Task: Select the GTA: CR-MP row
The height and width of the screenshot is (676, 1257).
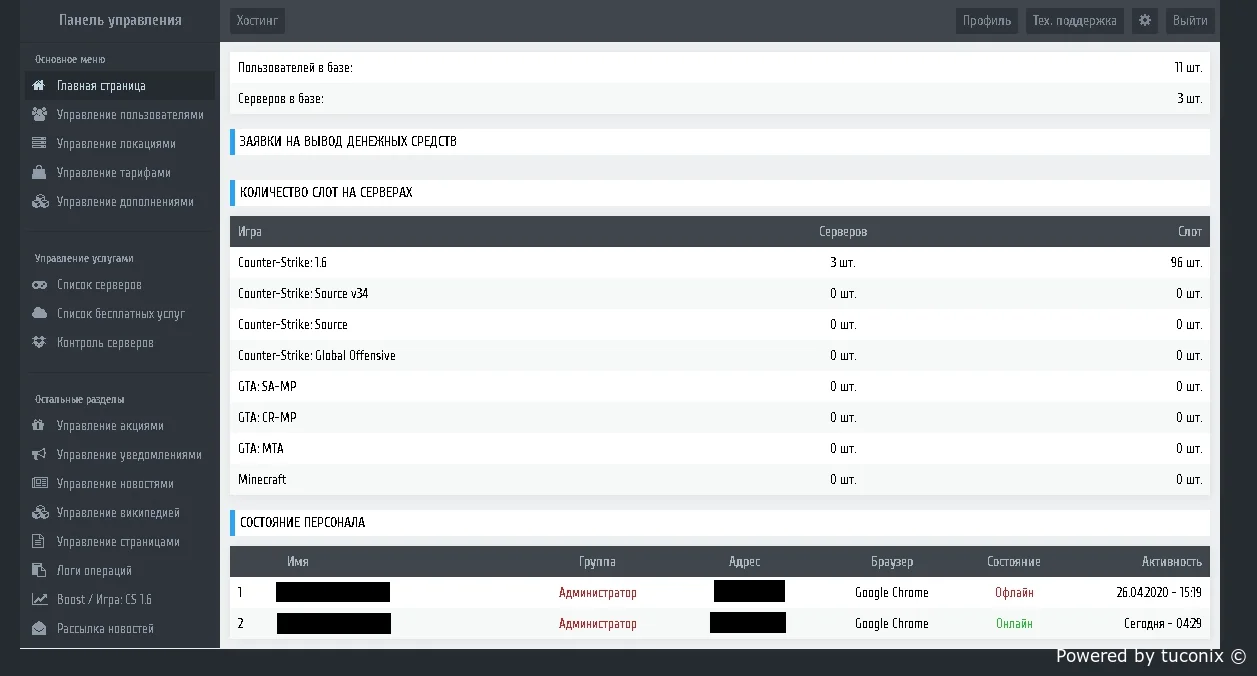Action: pyautogui.click(x=719, y=418)
